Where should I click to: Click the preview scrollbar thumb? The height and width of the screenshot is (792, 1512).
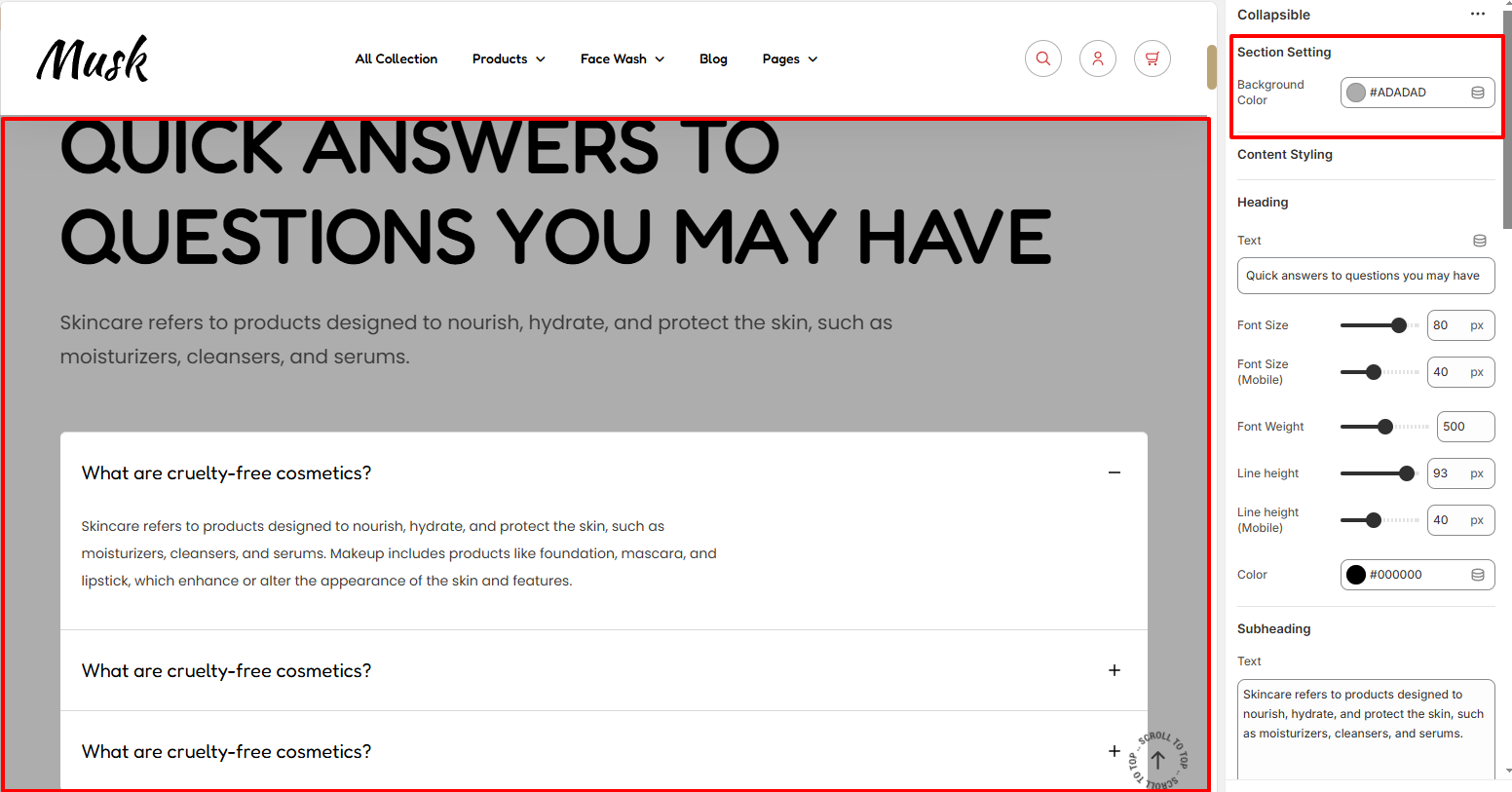[x=1212, y=67]
